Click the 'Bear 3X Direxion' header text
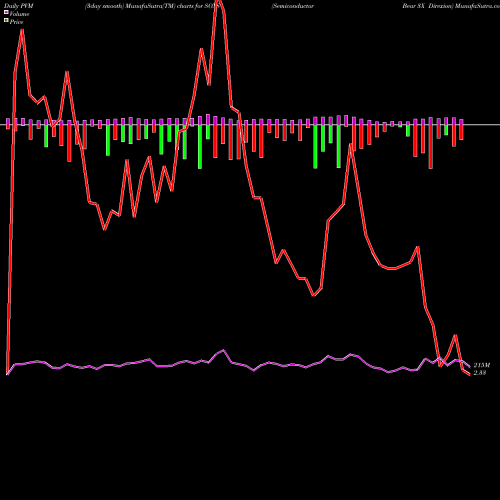 click(428, 6)
